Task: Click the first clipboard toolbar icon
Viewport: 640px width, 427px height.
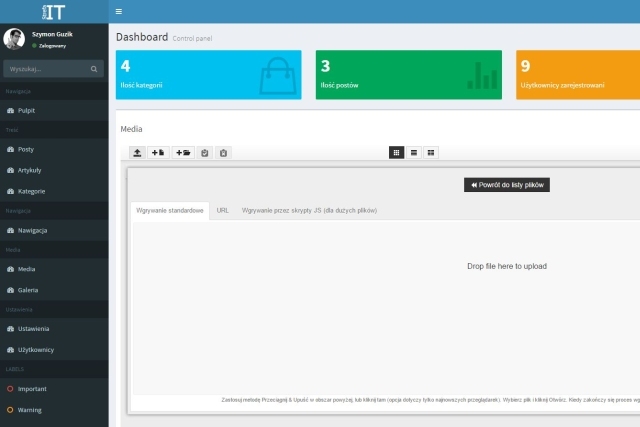Action: (x=204, y=153)
